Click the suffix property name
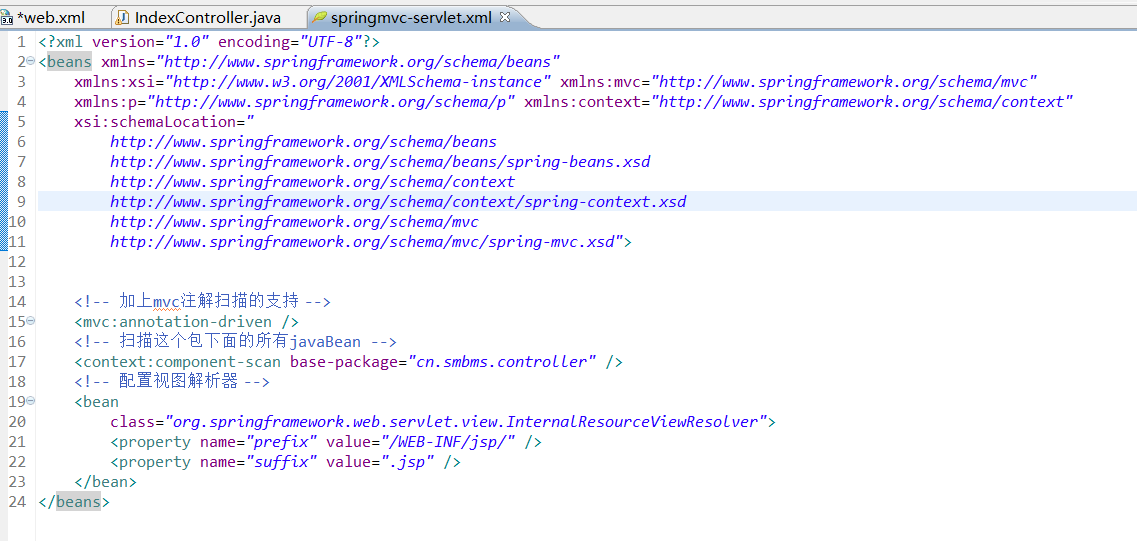This screenshot has width=1137, height=541. (x=283, y=461)
